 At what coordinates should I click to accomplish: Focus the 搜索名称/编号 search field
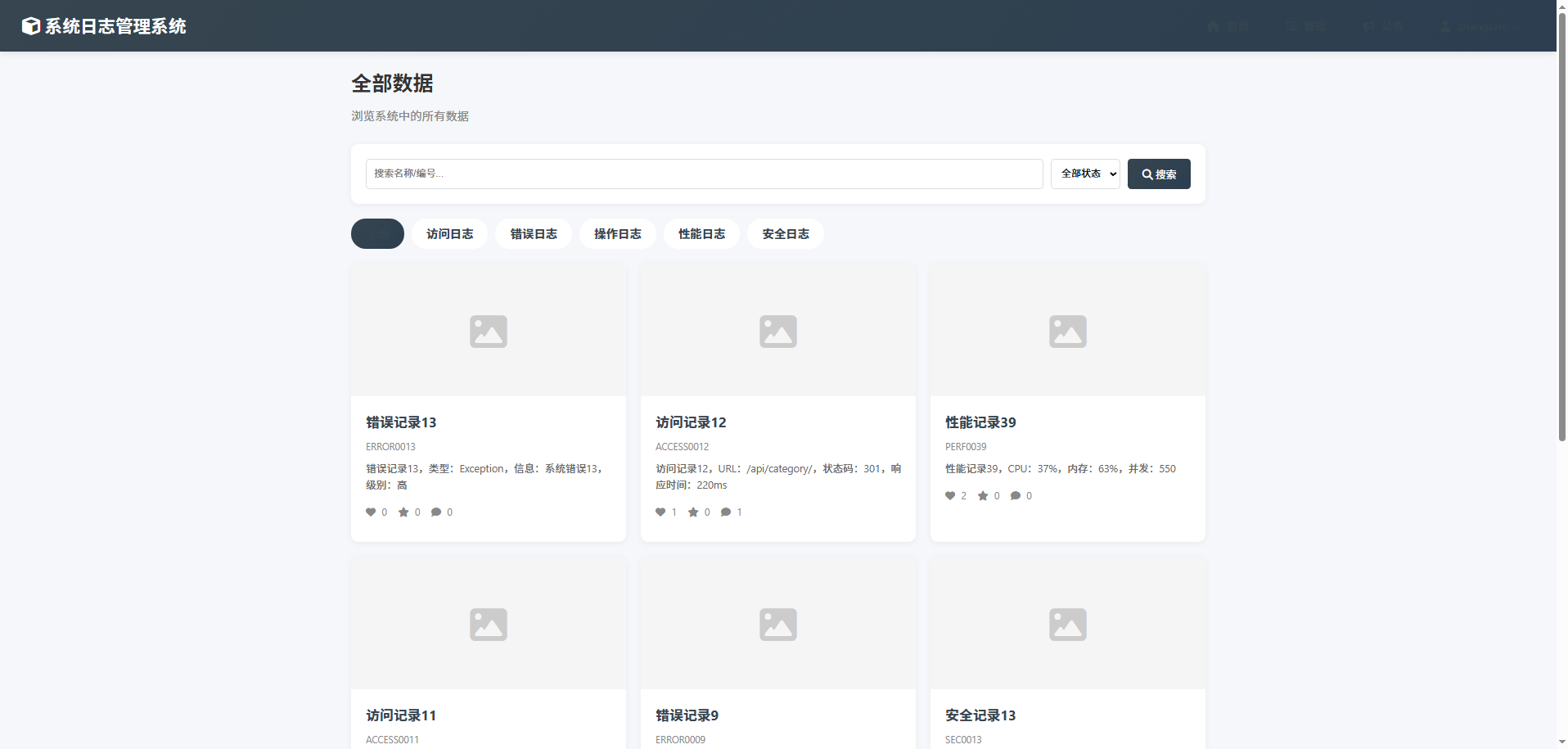704,174
